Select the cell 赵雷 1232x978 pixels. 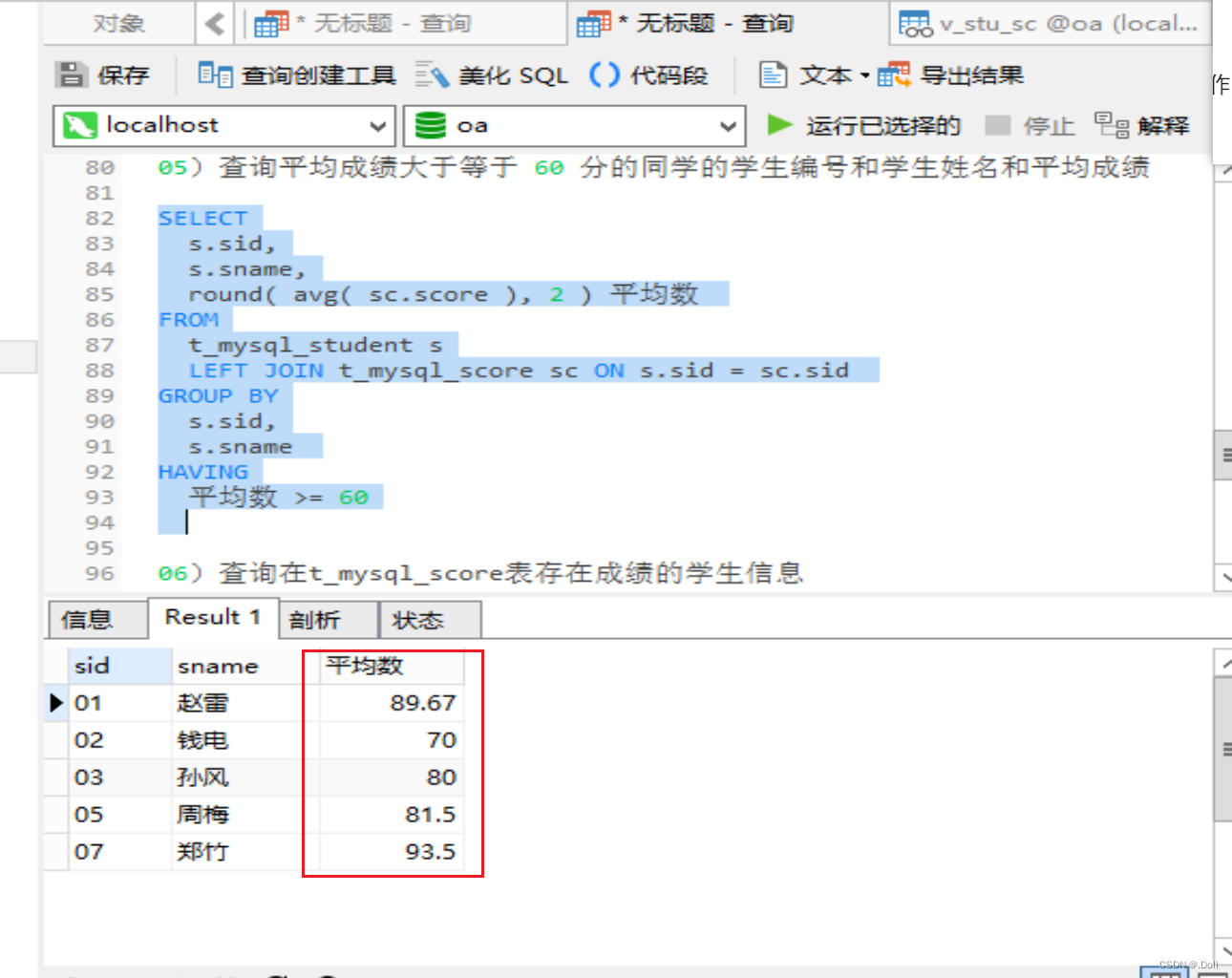244,703
